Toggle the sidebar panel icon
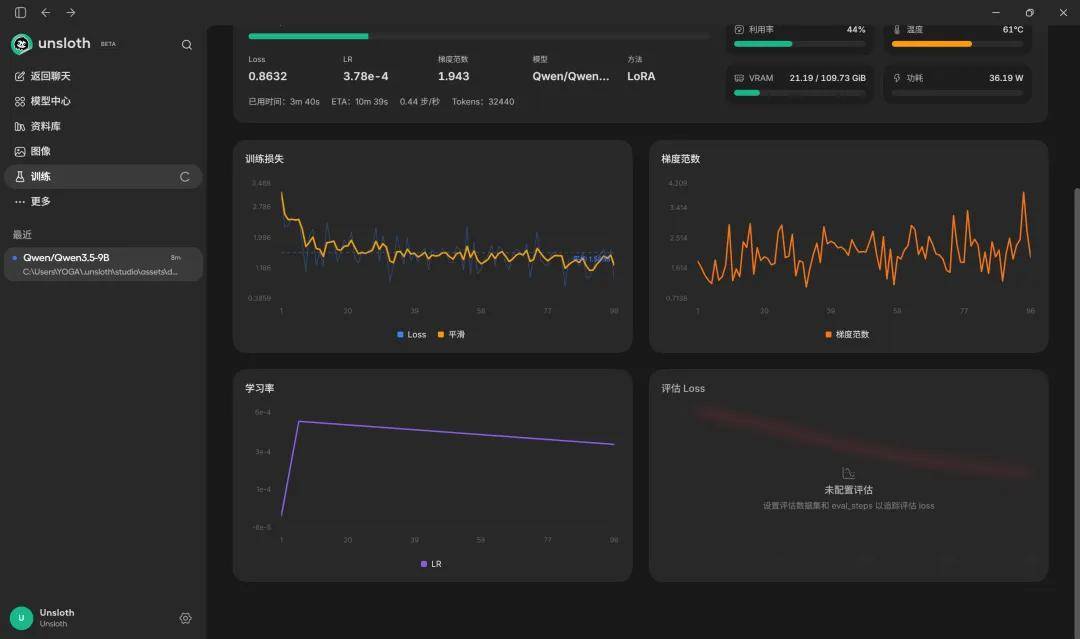This screenshot has width=1080, height=639. [x=20, y=12]
